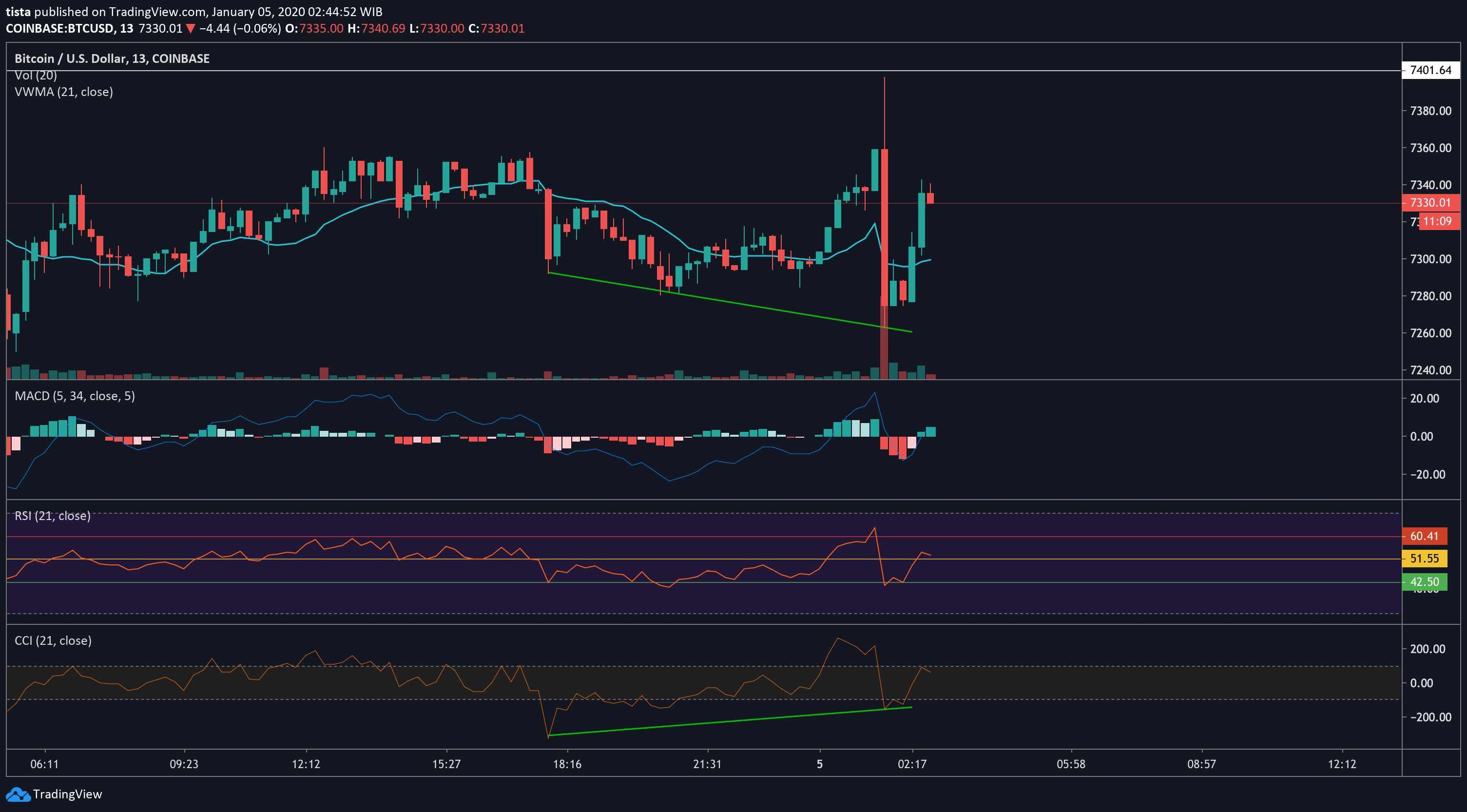Image resolution: width=1467 pixels, height=812 pixels.
Task: Click the RSI (21, close) label
Action: pos(53,516)
